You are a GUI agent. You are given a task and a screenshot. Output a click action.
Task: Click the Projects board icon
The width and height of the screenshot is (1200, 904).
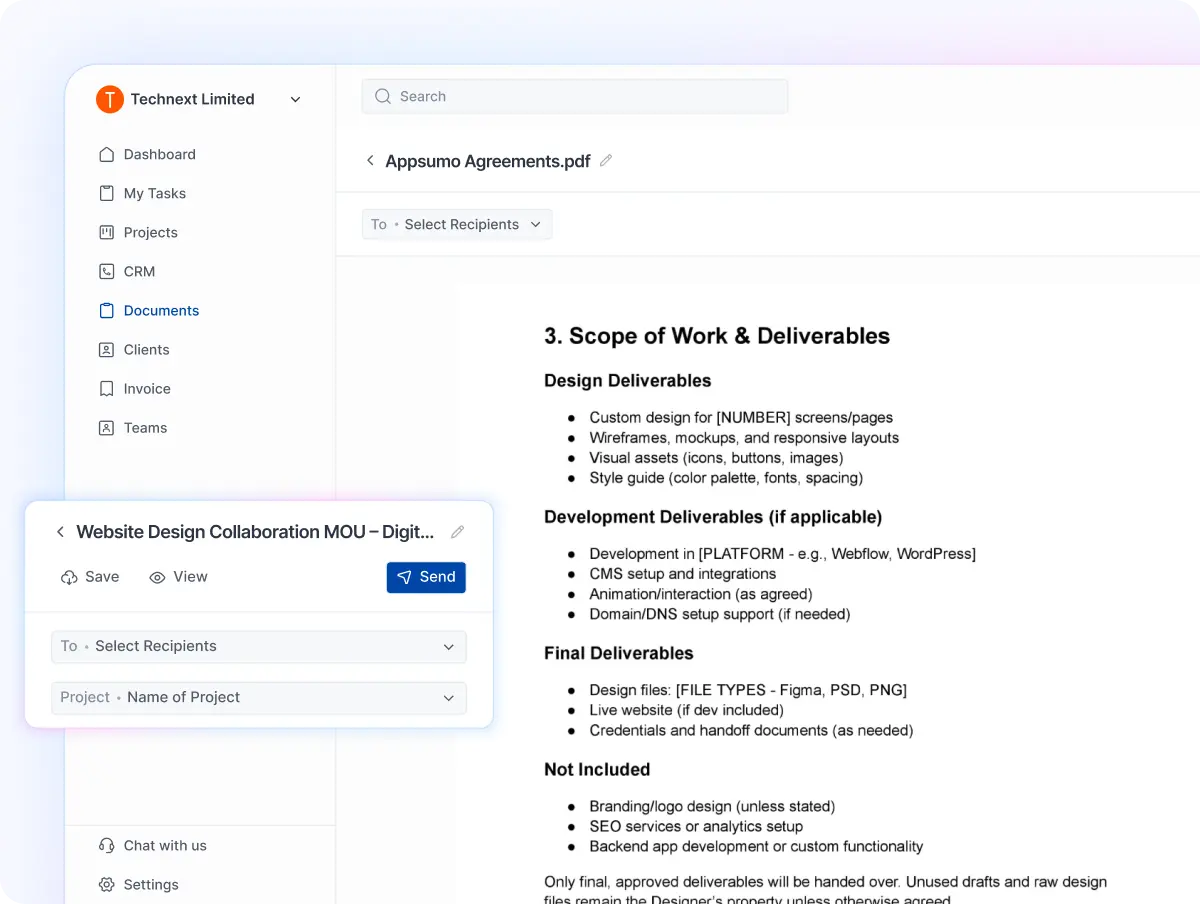click(107, 232)
